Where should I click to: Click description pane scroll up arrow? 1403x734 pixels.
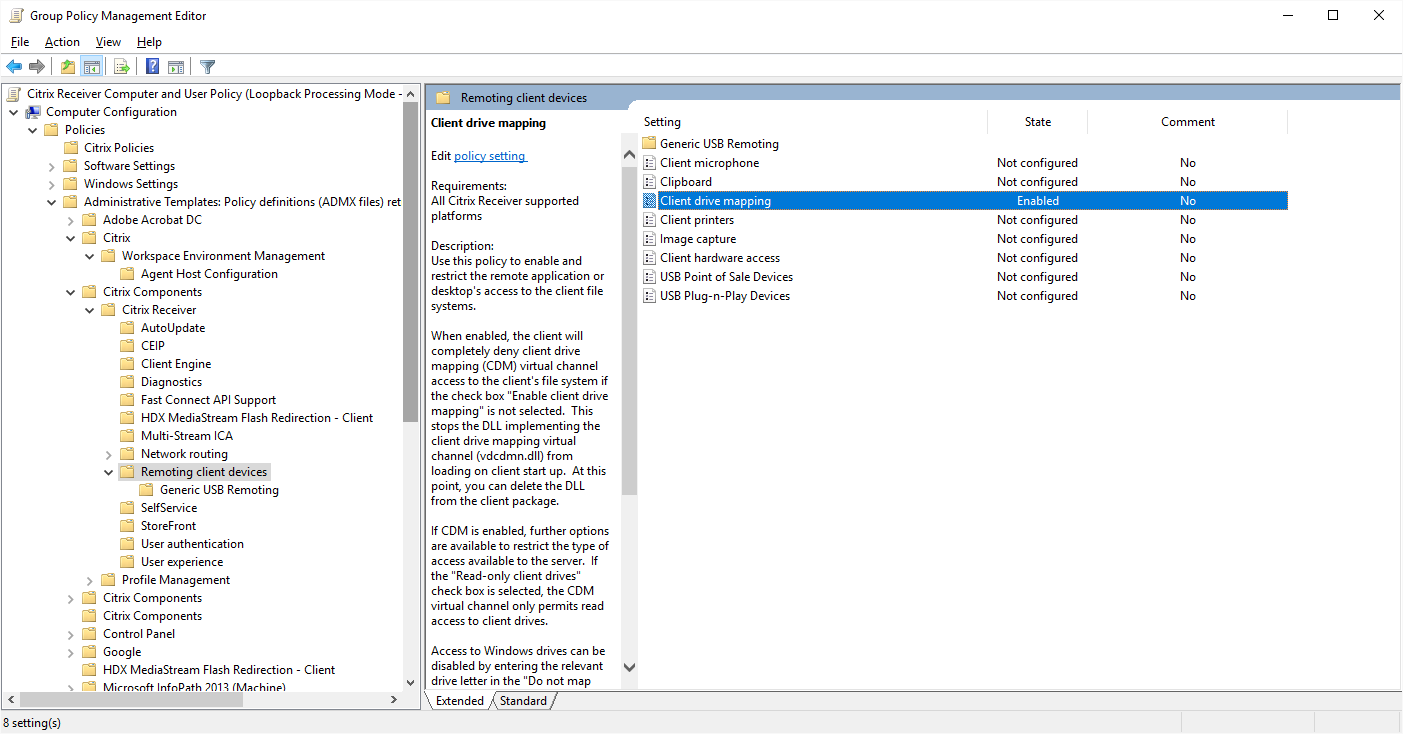pyautogui.click(x=629, y=154)
